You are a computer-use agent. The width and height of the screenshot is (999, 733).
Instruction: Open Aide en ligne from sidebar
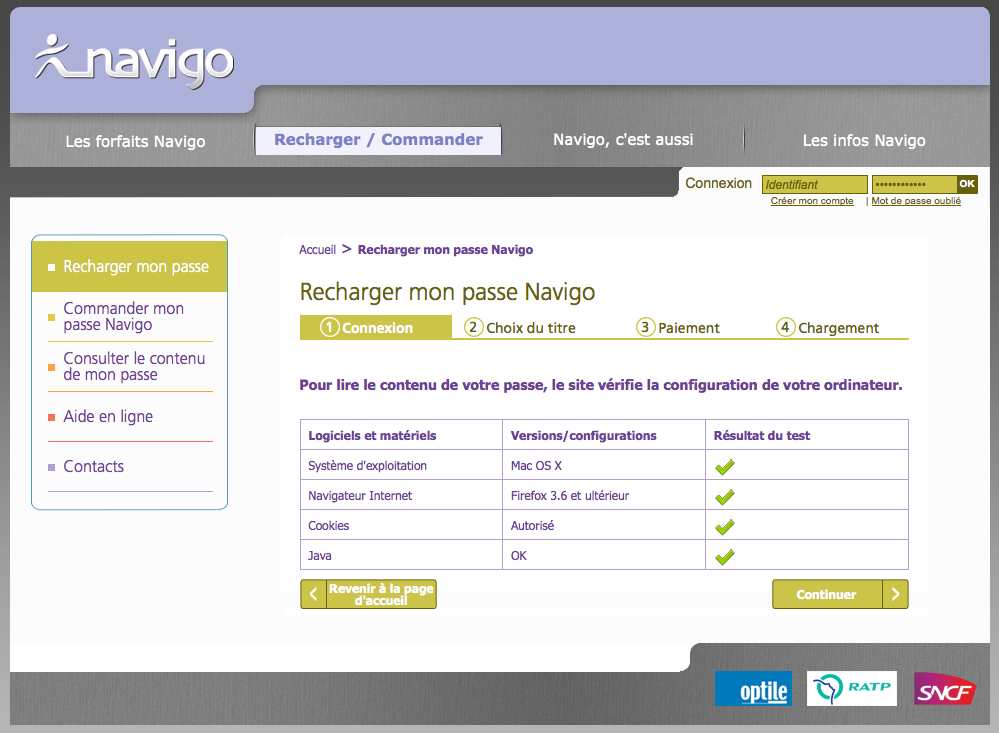108,417
